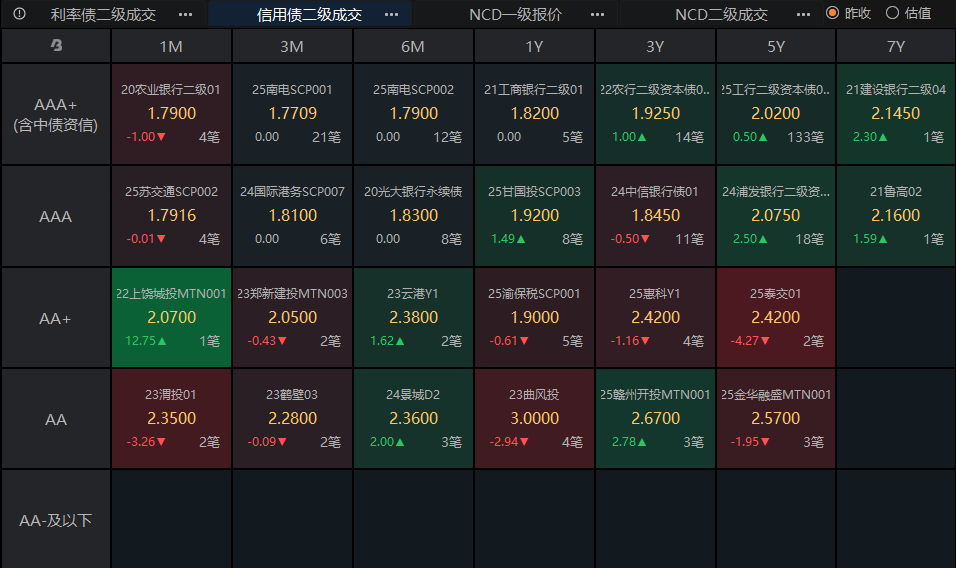Open the 21建设银行二级04 bond cell
The height and width of the screenshot is (568, 956).
coord(896,114)
